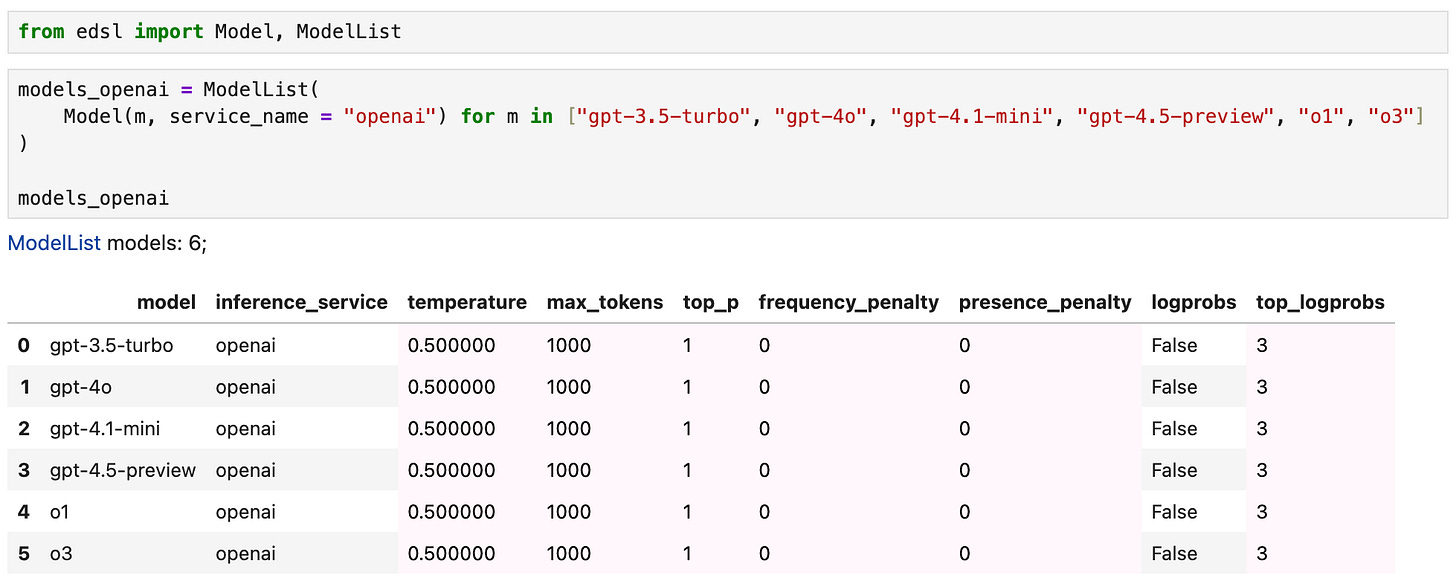Image resolution: width=1456 pixels, height=582 pixels.
Task: Click the top_p column header
Action: [x=711, y=302]
